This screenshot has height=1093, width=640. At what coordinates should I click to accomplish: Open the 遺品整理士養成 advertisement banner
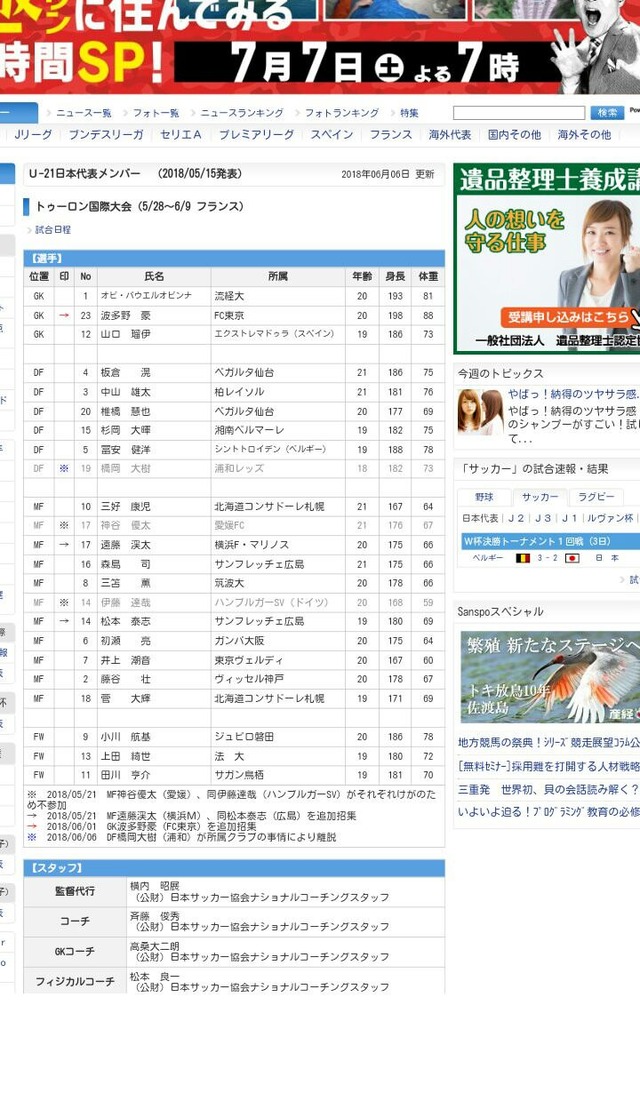click(x=548, y=259)
